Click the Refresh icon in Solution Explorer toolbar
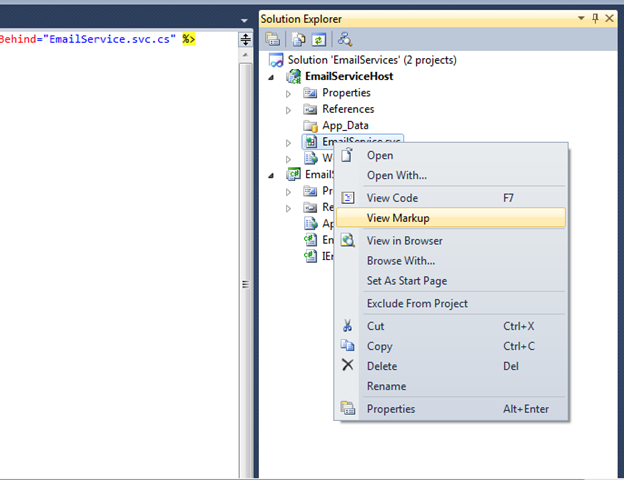Screen dimensions: 624x480 [x=319, y=39]
